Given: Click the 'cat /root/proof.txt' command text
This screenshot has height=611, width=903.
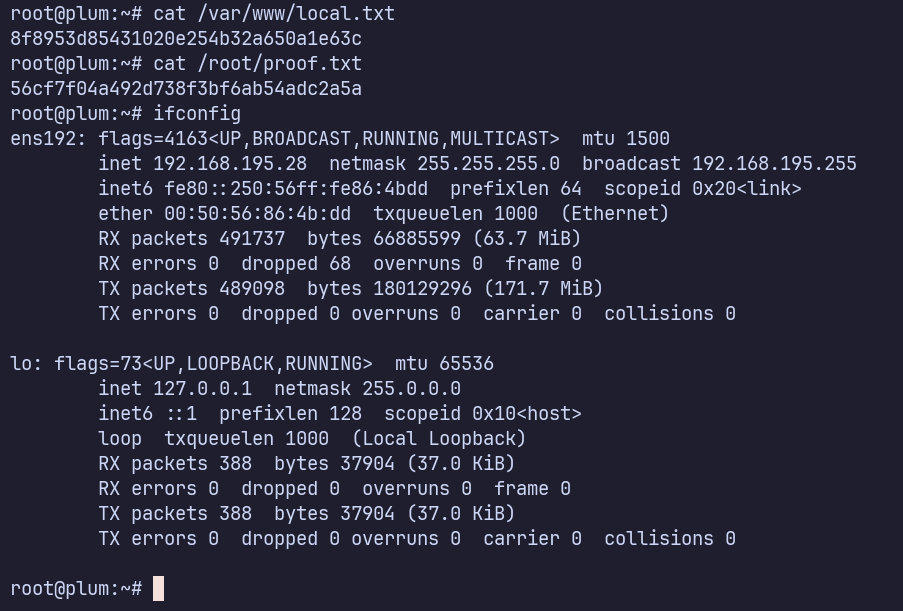Looking at the screenshot, I should click(257, 64).
